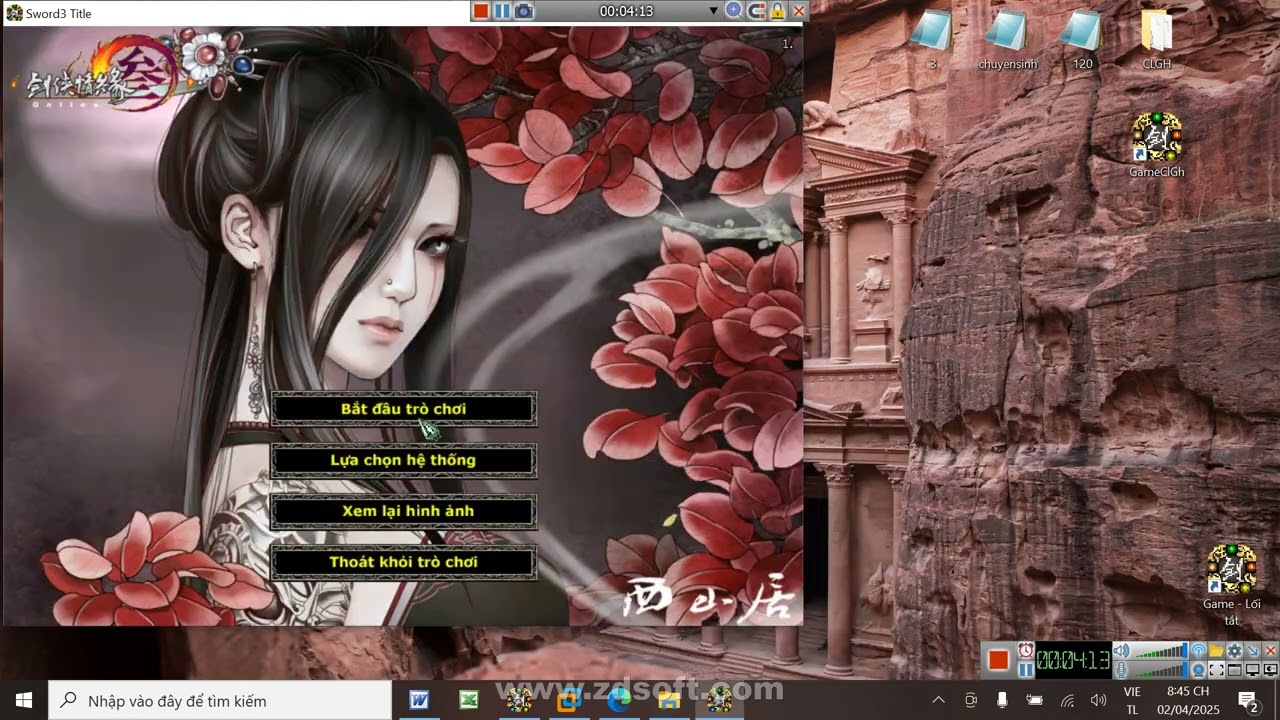The width and height of the screenshot is (1280, 720).
Task: Open the top recorder bar dropdown arrow
Action: (x=713, y=11)
